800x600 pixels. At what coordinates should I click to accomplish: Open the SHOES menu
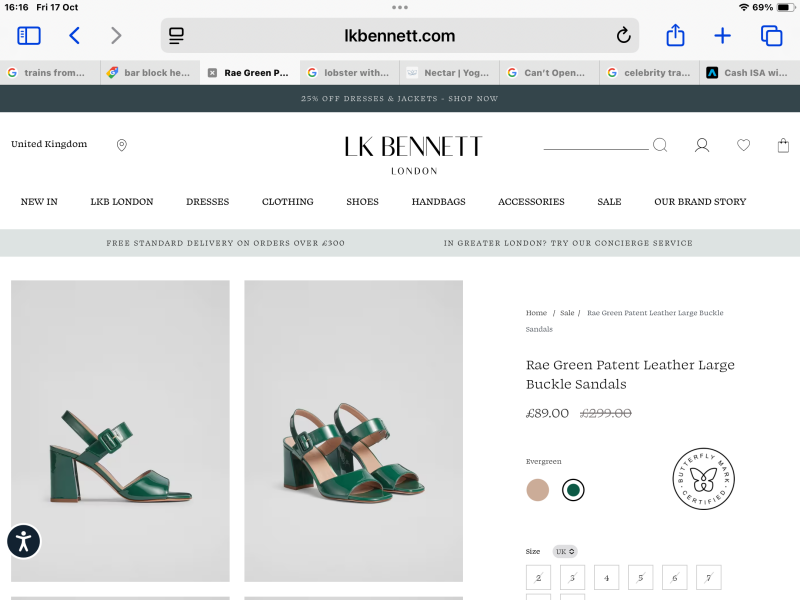point(362,202)
